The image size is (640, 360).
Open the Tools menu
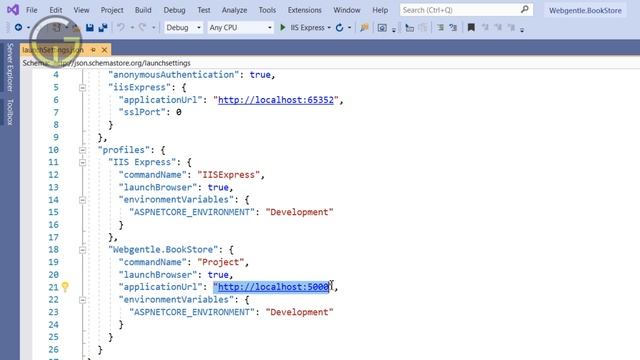coord(267,10)
